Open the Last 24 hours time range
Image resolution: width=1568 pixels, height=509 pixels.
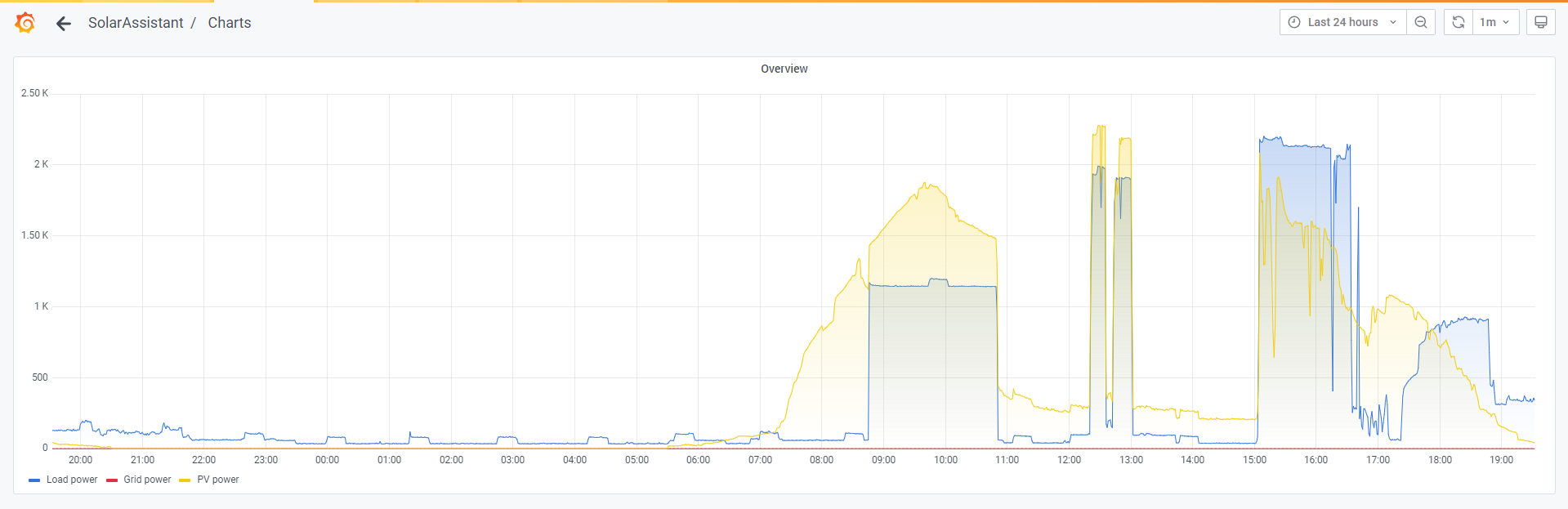(x=1342, y=22)
